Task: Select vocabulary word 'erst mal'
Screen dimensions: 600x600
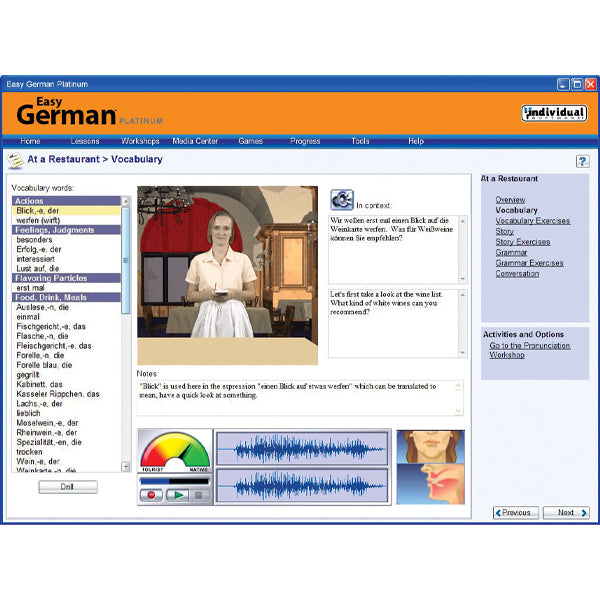Action: point(66,288)
